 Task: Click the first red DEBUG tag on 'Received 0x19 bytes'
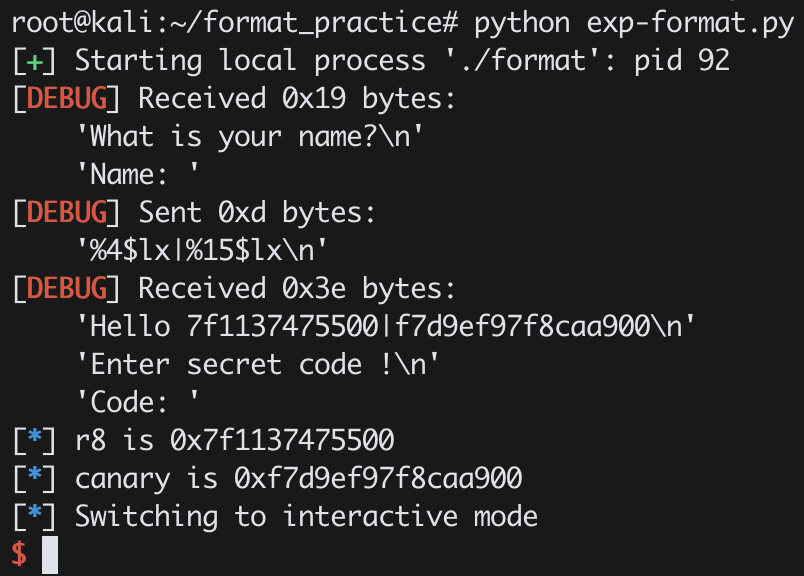(67, 98)
